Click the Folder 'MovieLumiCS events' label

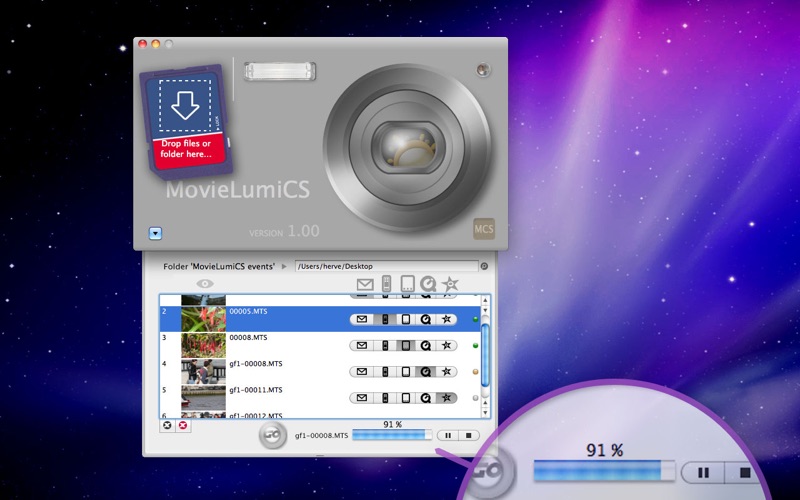point(219,266)
